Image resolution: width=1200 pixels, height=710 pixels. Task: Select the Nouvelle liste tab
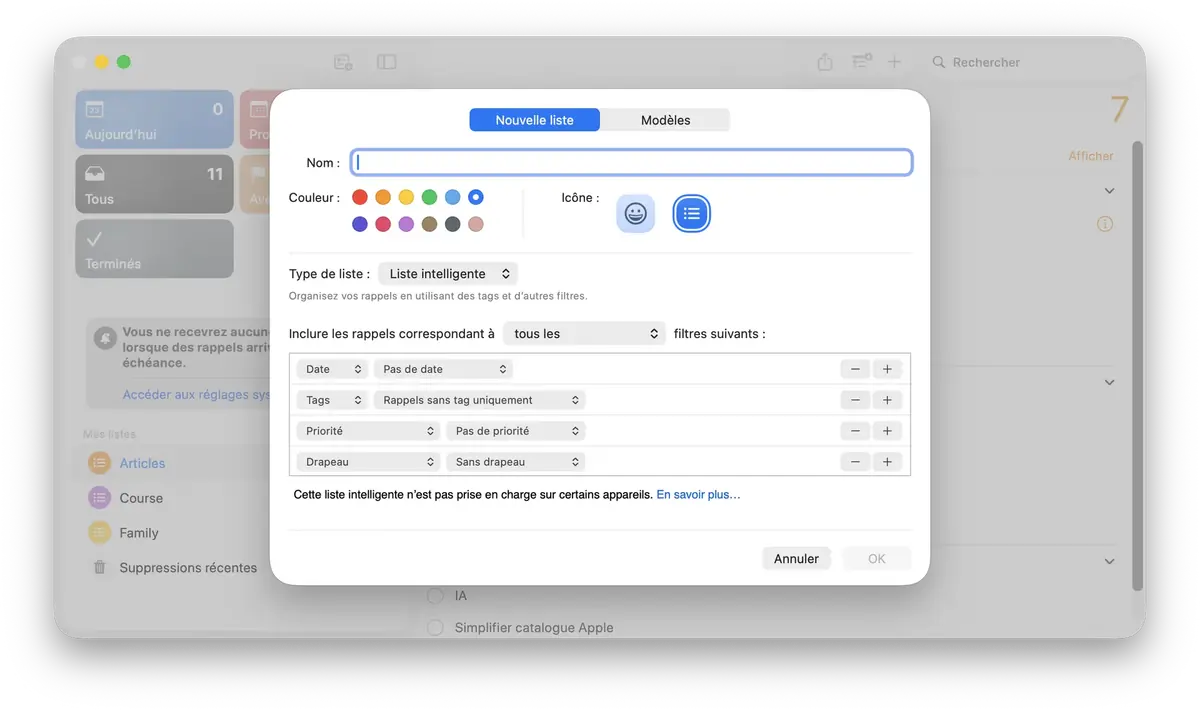coord(535,120)
